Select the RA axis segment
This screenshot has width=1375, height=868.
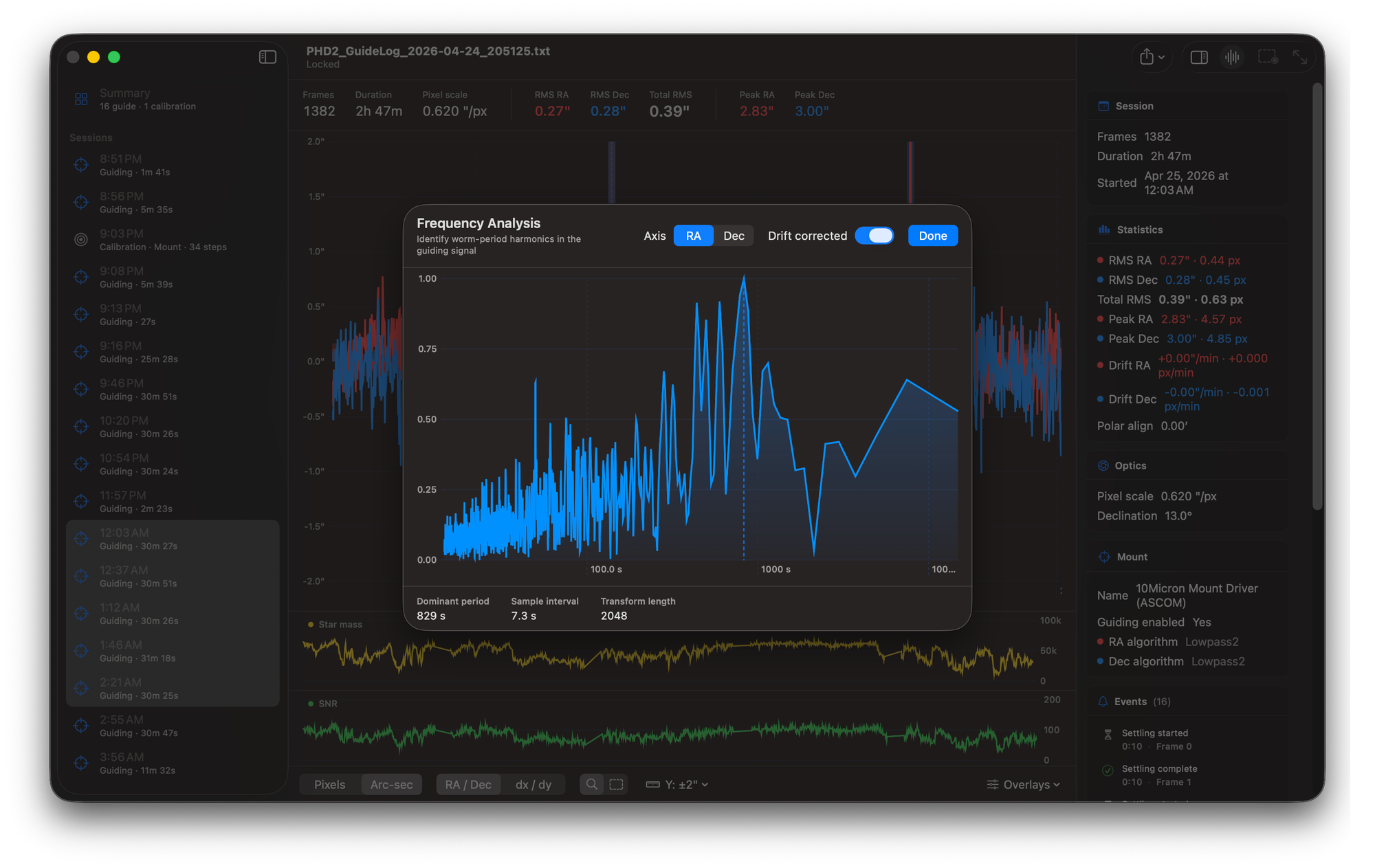(693, 236)
